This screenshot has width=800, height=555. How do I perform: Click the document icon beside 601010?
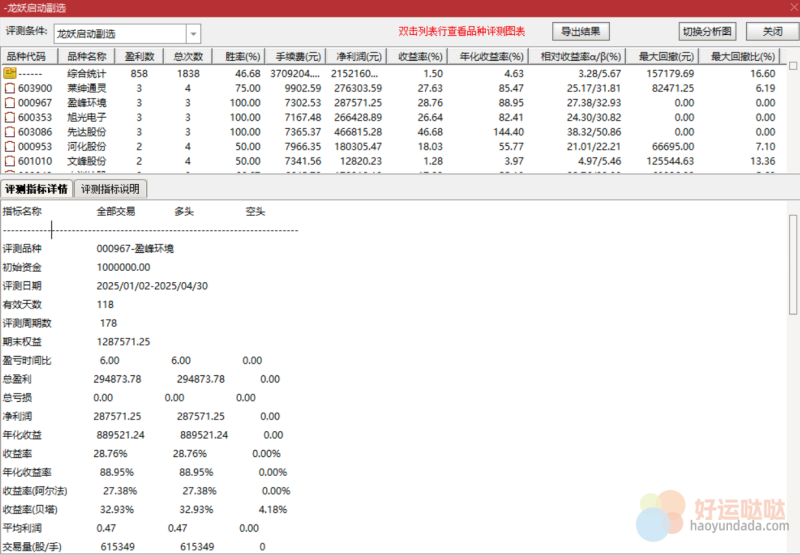pyautogui.click(x=10, y=161)
